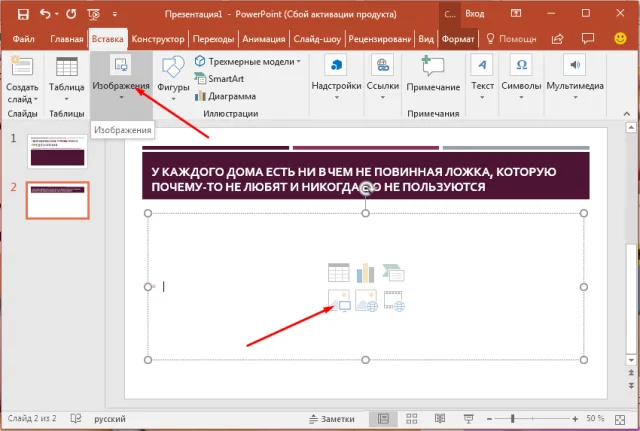This screenshot has height=431, width=640.
Task: Click the slide title text box
Action: click(366, 176)
